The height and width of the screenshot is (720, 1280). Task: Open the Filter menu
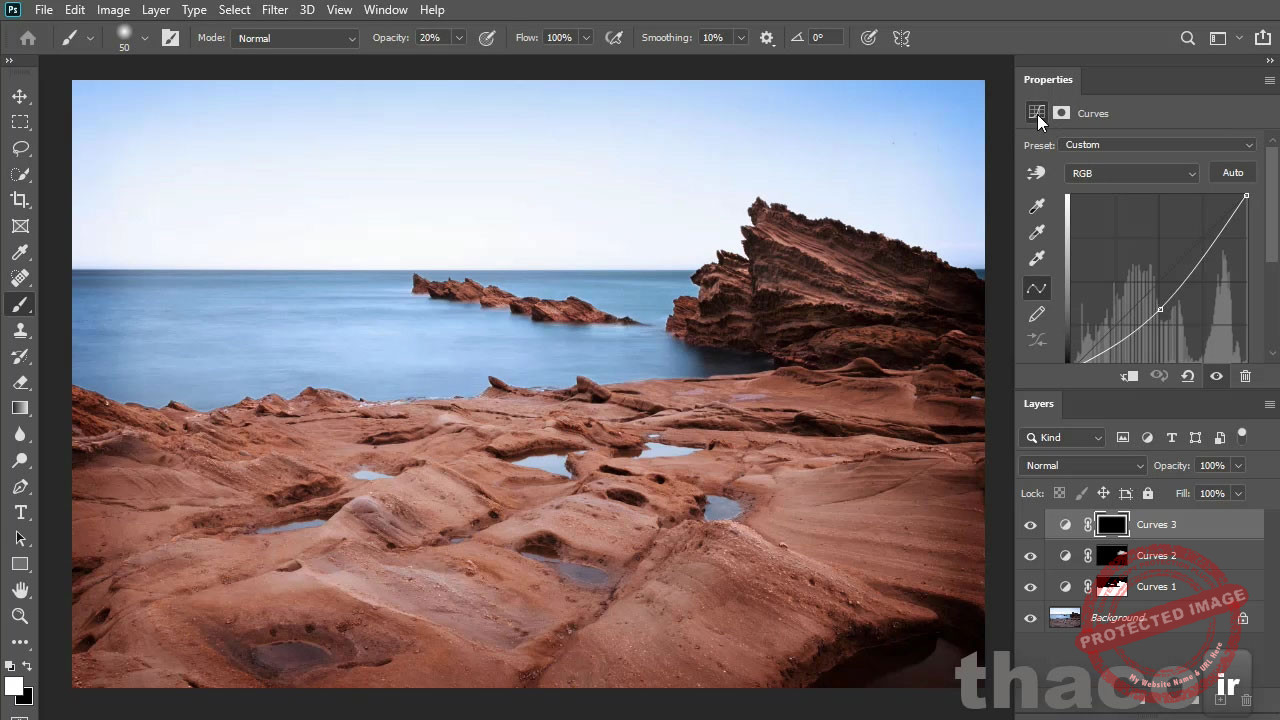coord(275,10)
